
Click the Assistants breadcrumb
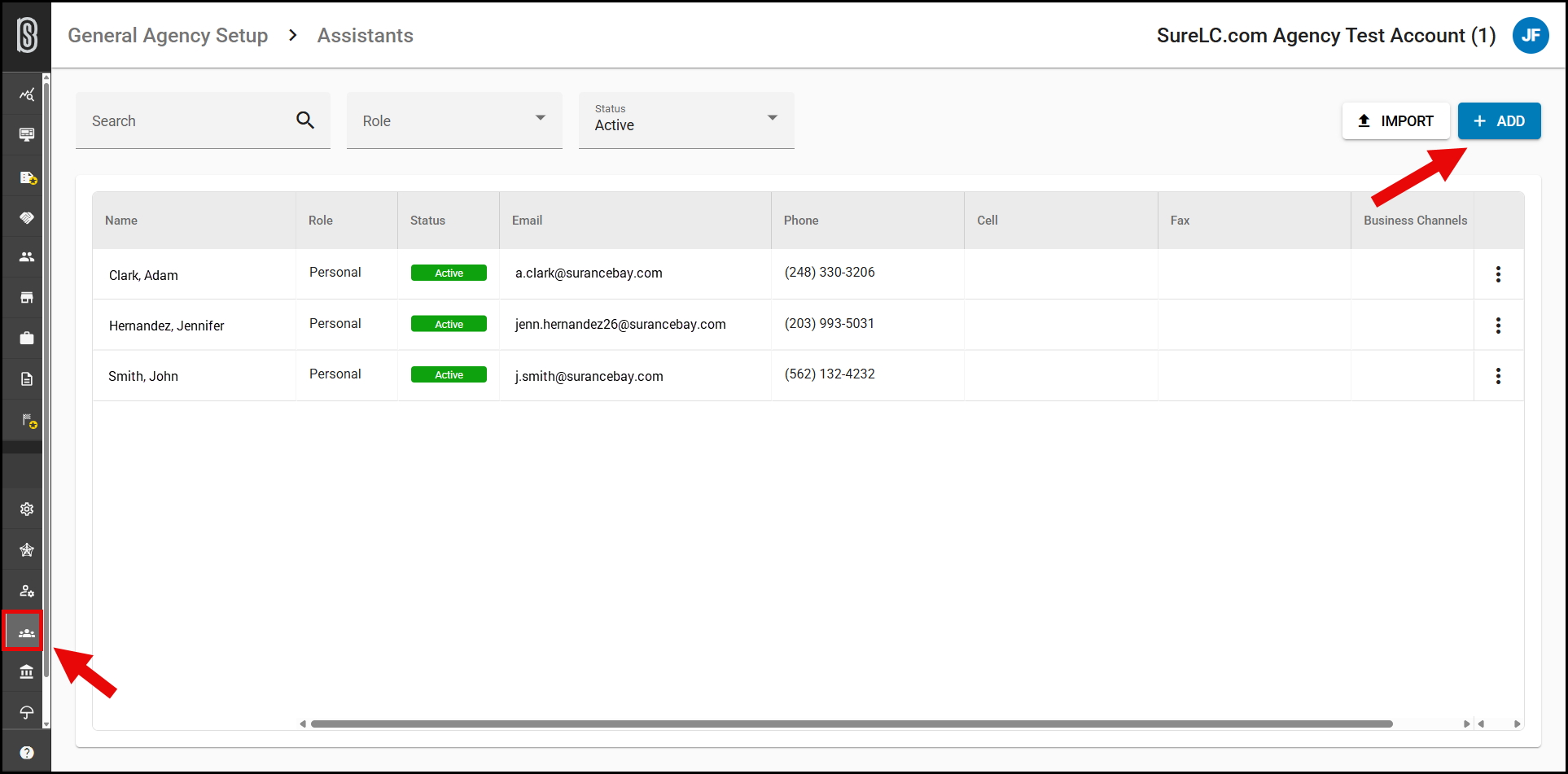pyautogui.click(x=366, y=36)
